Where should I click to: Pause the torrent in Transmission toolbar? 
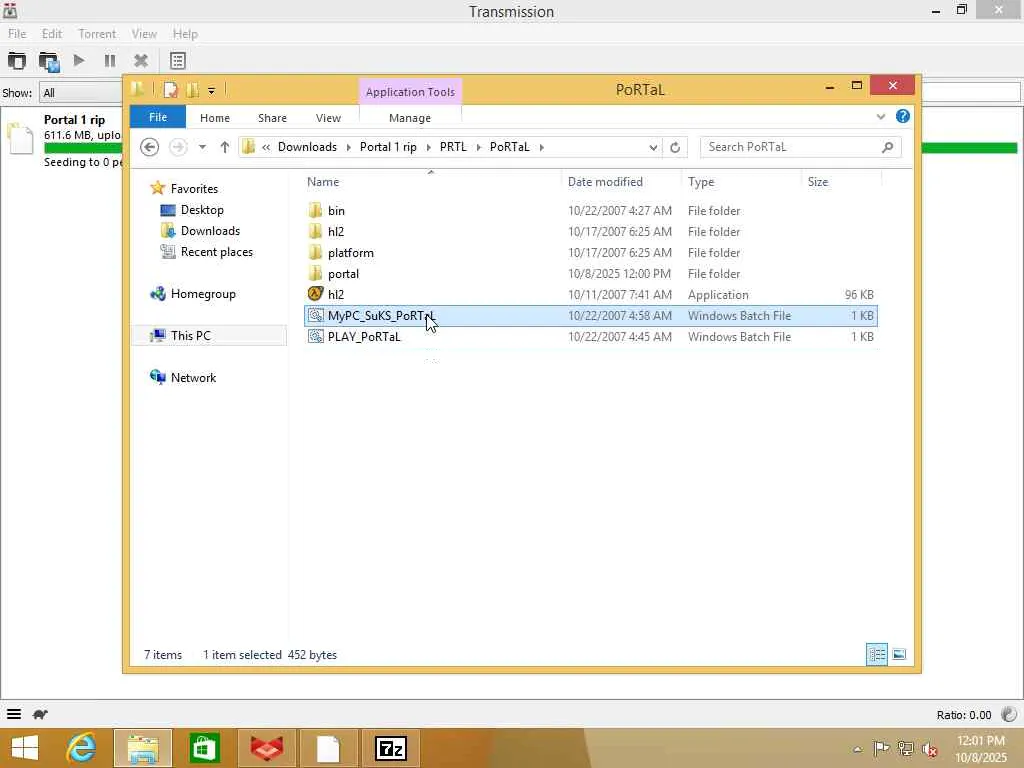[x=110, y=61]
